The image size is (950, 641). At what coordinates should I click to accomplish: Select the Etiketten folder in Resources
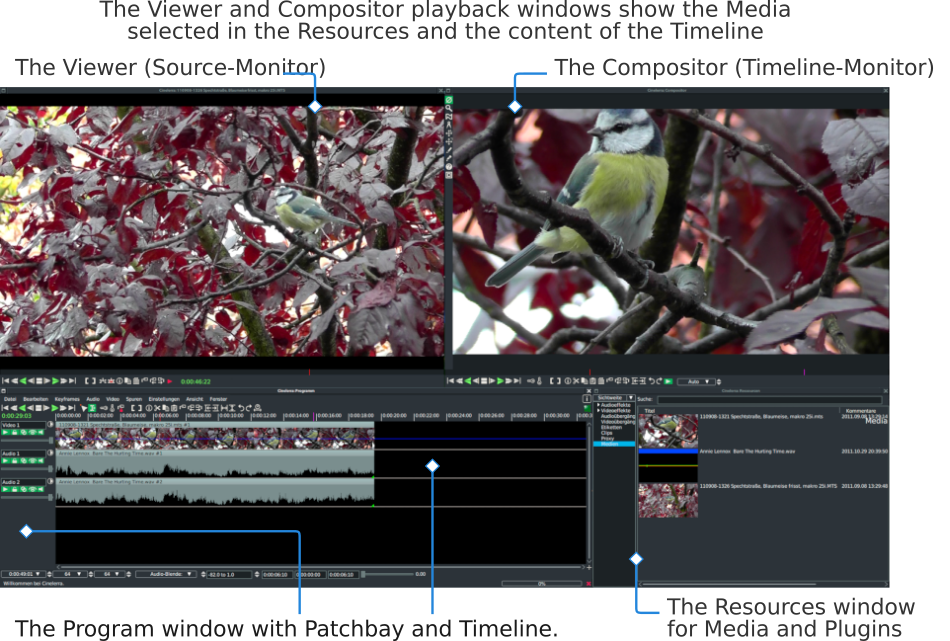(611, 427)
